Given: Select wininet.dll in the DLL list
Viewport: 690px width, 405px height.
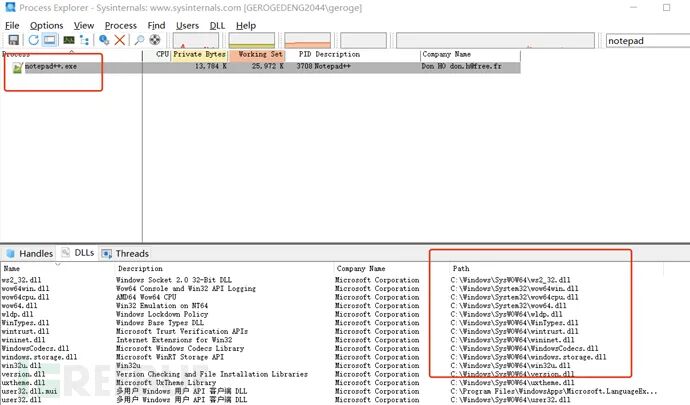Looking at the screenshot, I should pyautogui.click(x=23, y=340).
